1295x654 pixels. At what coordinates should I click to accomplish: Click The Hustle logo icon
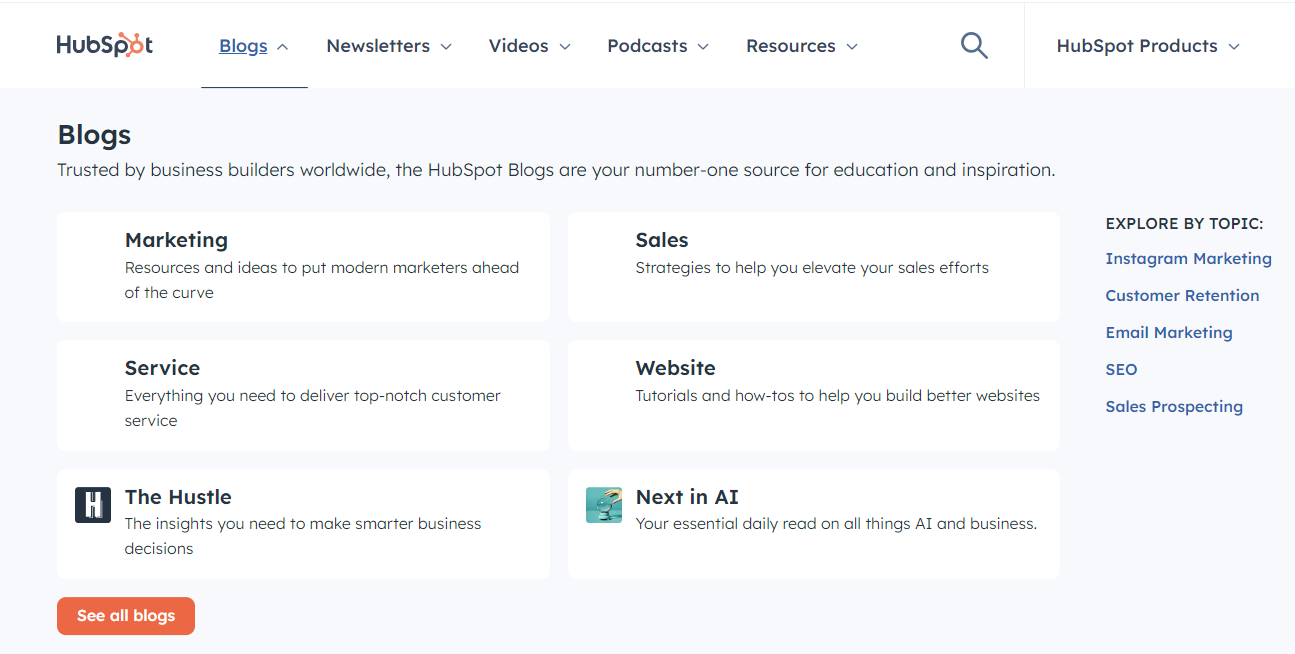tap(93, 505)
